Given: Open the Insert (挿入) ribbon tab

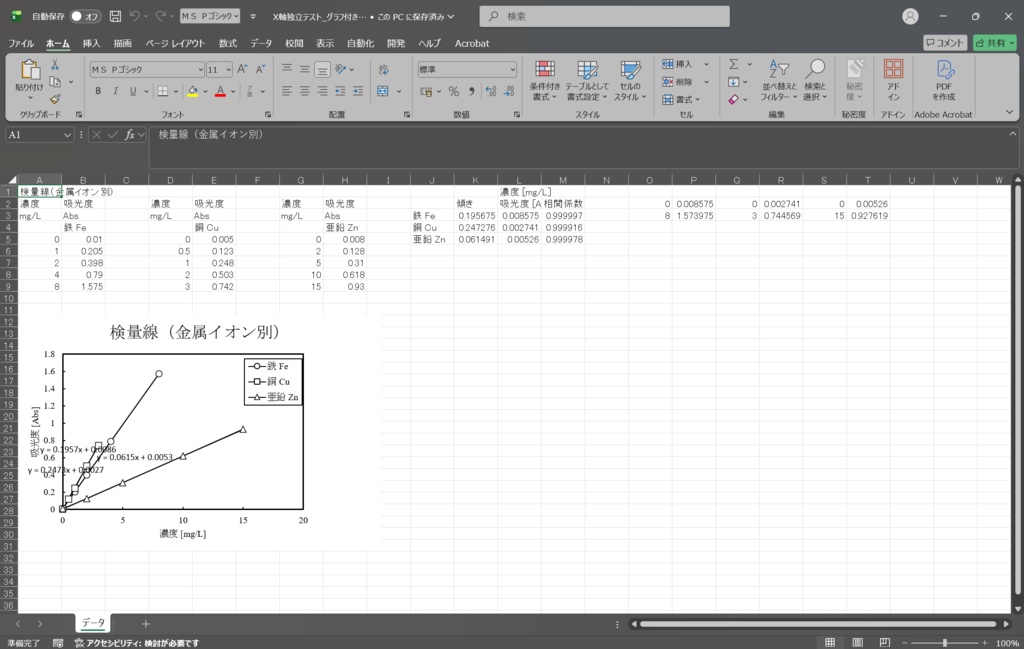Looking at the screenshot, I should [x=91, y=43].
